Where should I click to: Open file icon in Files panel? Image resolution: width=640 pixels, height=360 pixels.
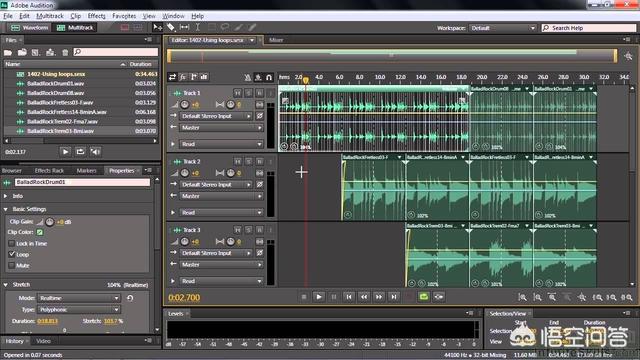coord(8,52)
